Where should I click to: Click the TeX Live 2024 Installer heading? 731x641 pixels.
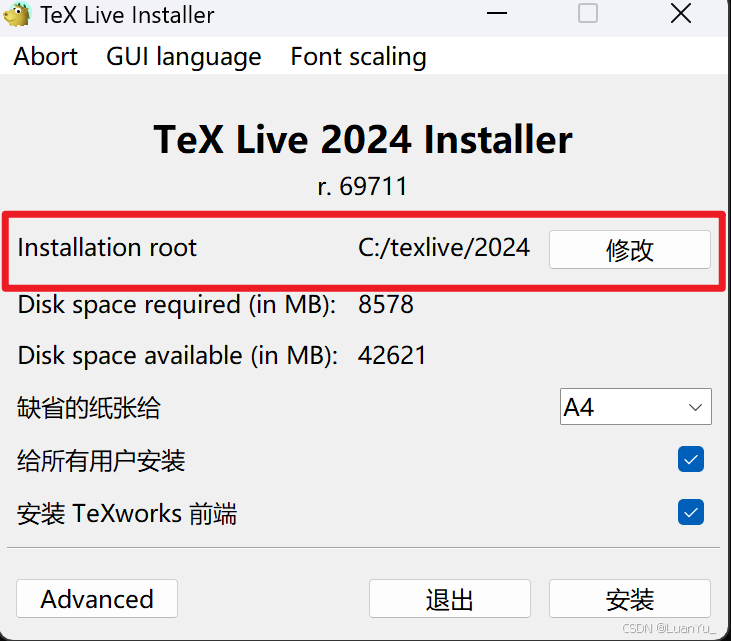363,139
